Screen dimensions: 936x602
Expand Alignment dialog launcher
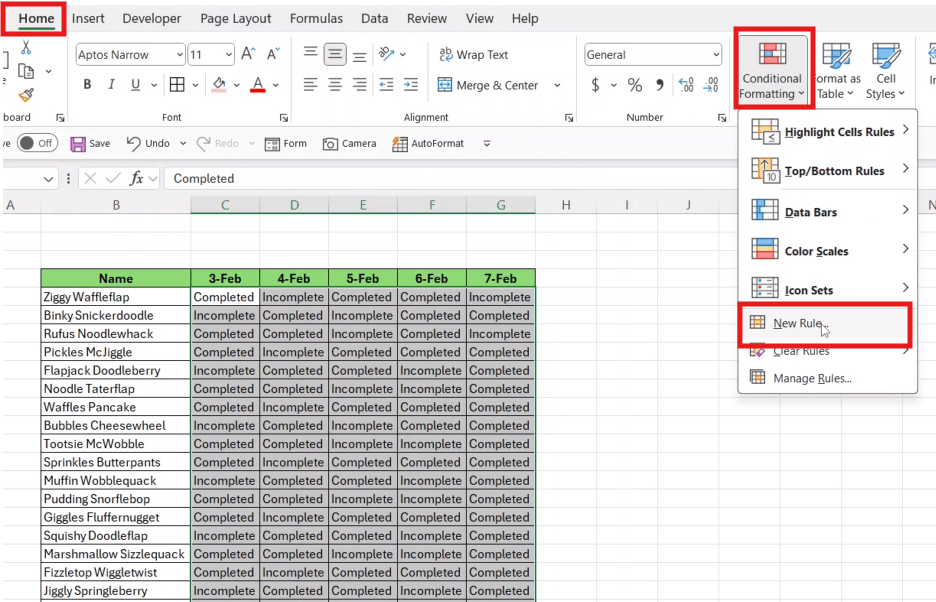[x=569, y=118]
